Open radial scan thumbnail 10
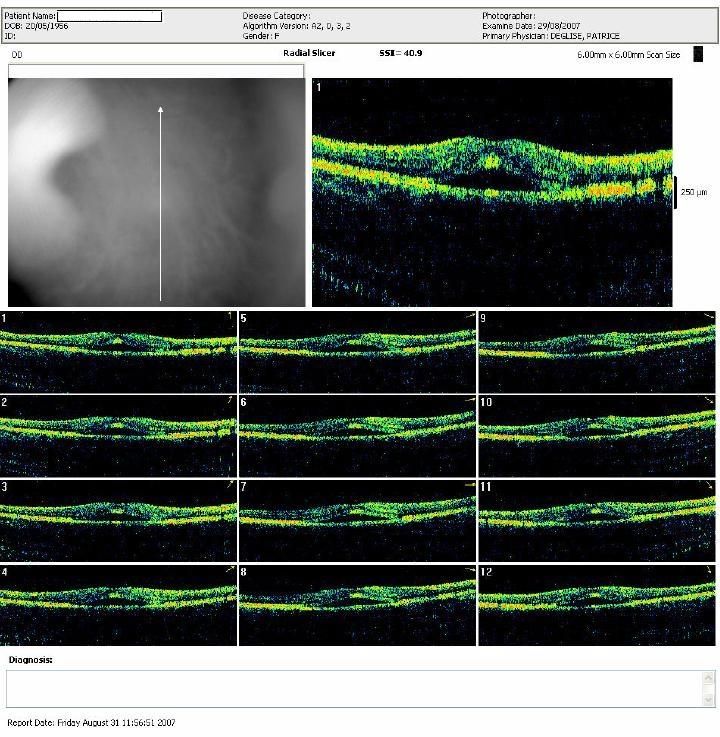The height and width of the screenshot is (737, 720). 598,435
